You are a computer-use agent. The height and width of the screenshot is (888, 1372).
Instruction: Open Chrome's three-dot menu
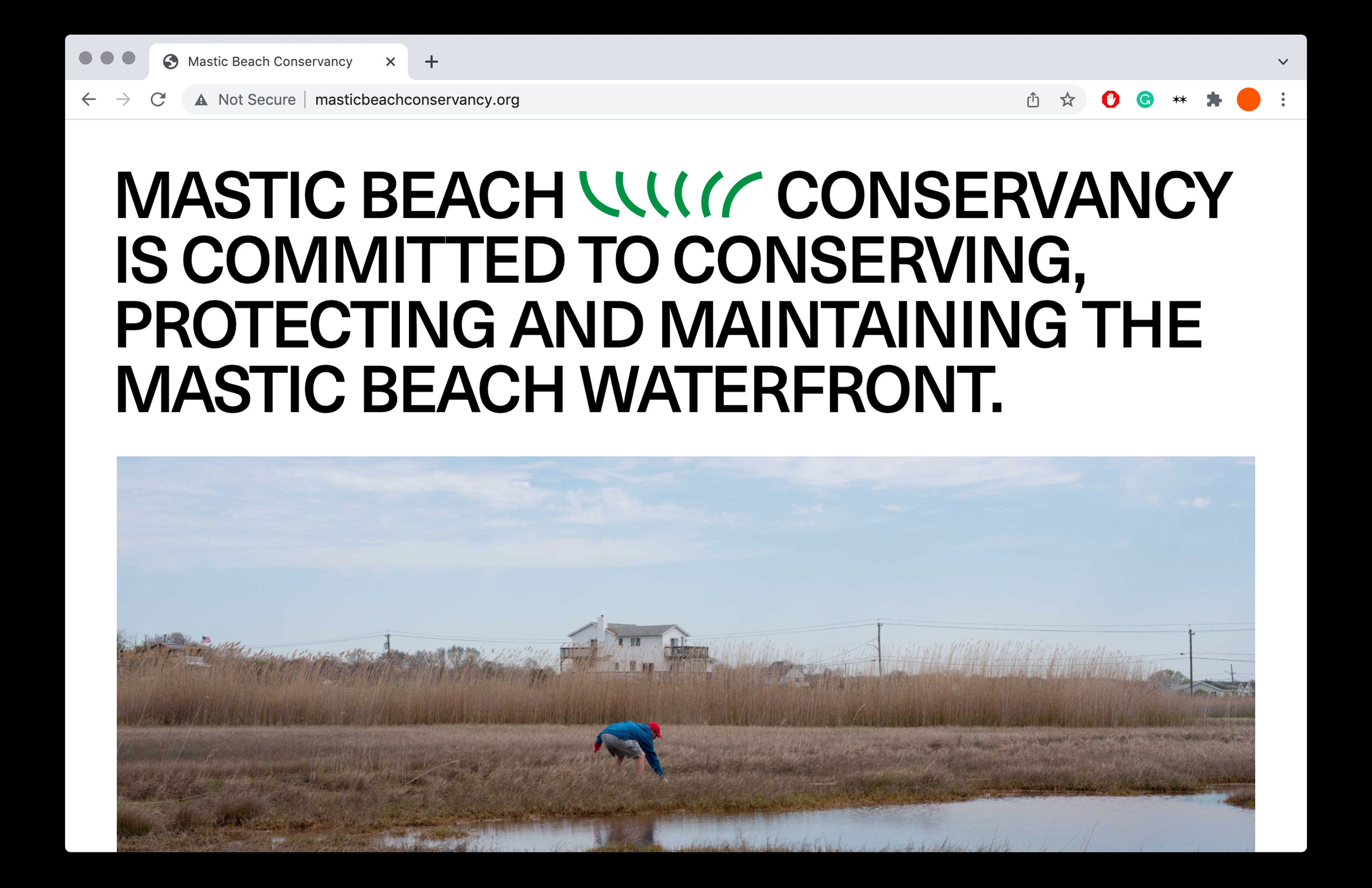click(1283, 100)
